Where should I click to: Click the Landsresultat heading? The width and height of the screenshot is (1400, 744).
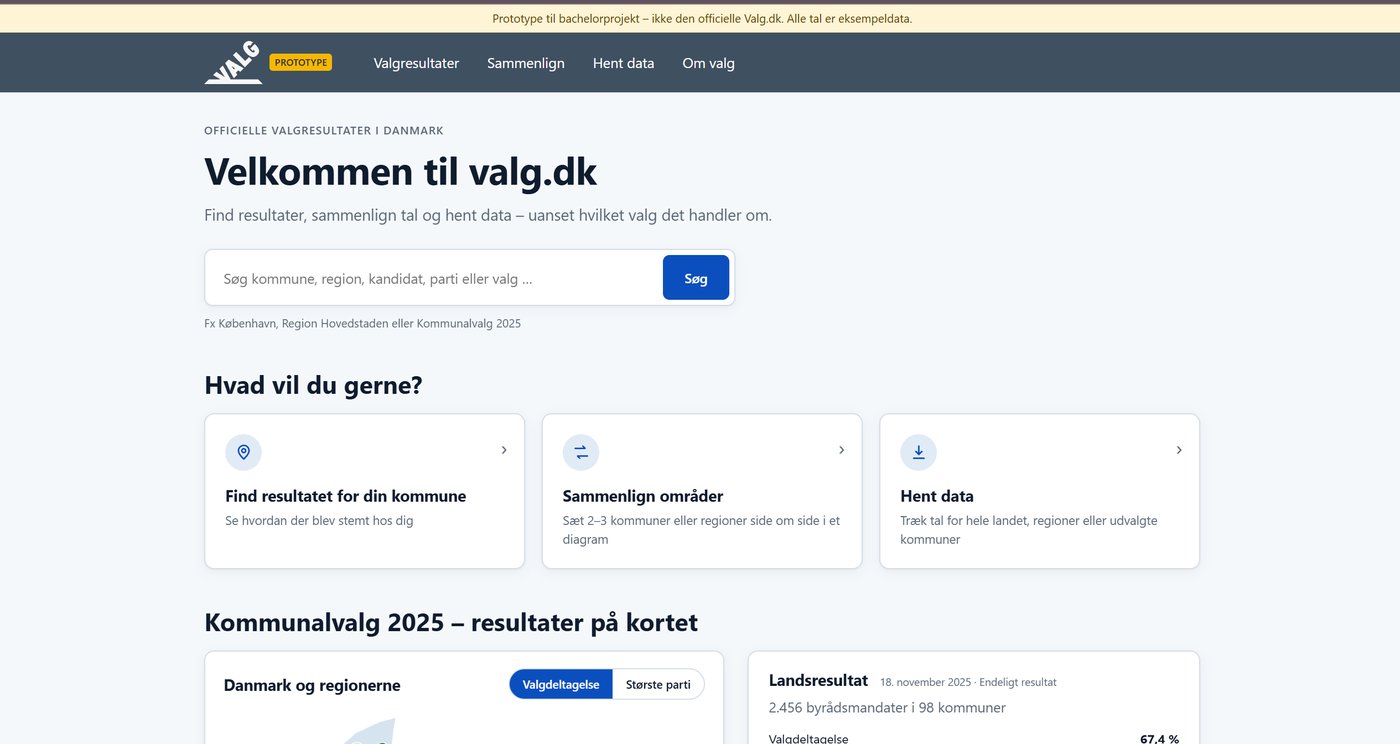pos(818,680)
